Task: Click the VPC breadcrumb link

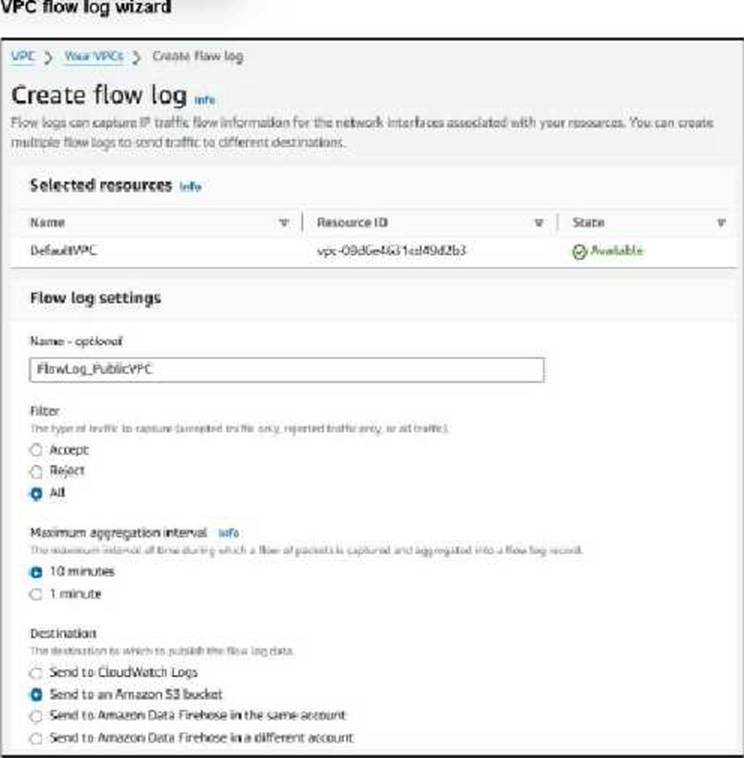Action: [x=22, y=56]
